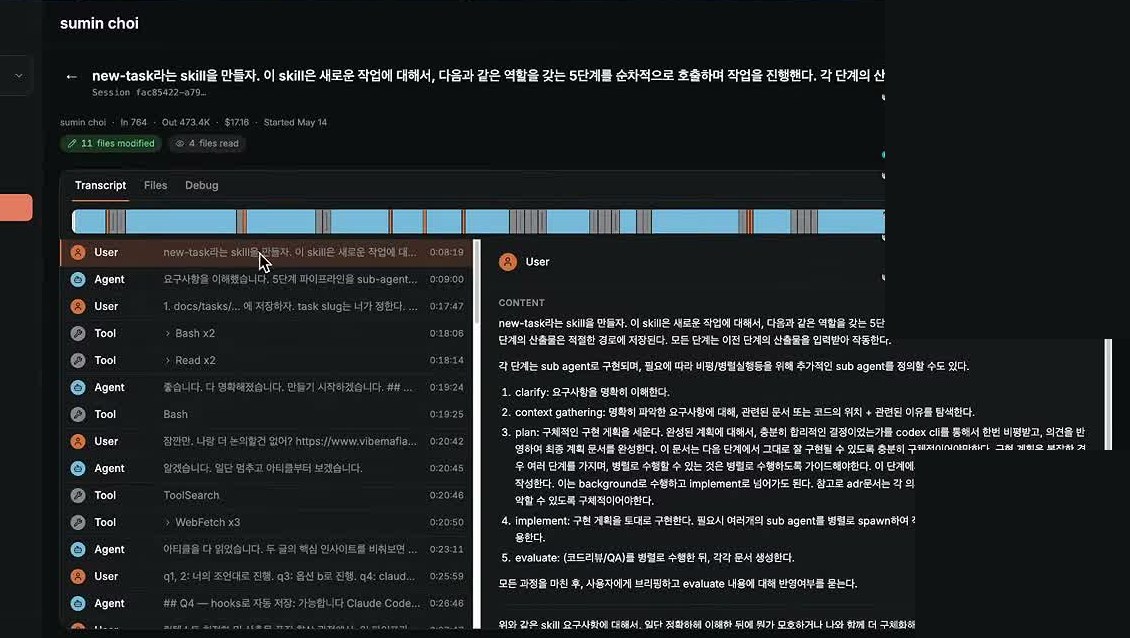The height and width of the screenshot is (638, 1130).
Task: Select the Agent row at 0:26:46
Action: click(267, 603)
